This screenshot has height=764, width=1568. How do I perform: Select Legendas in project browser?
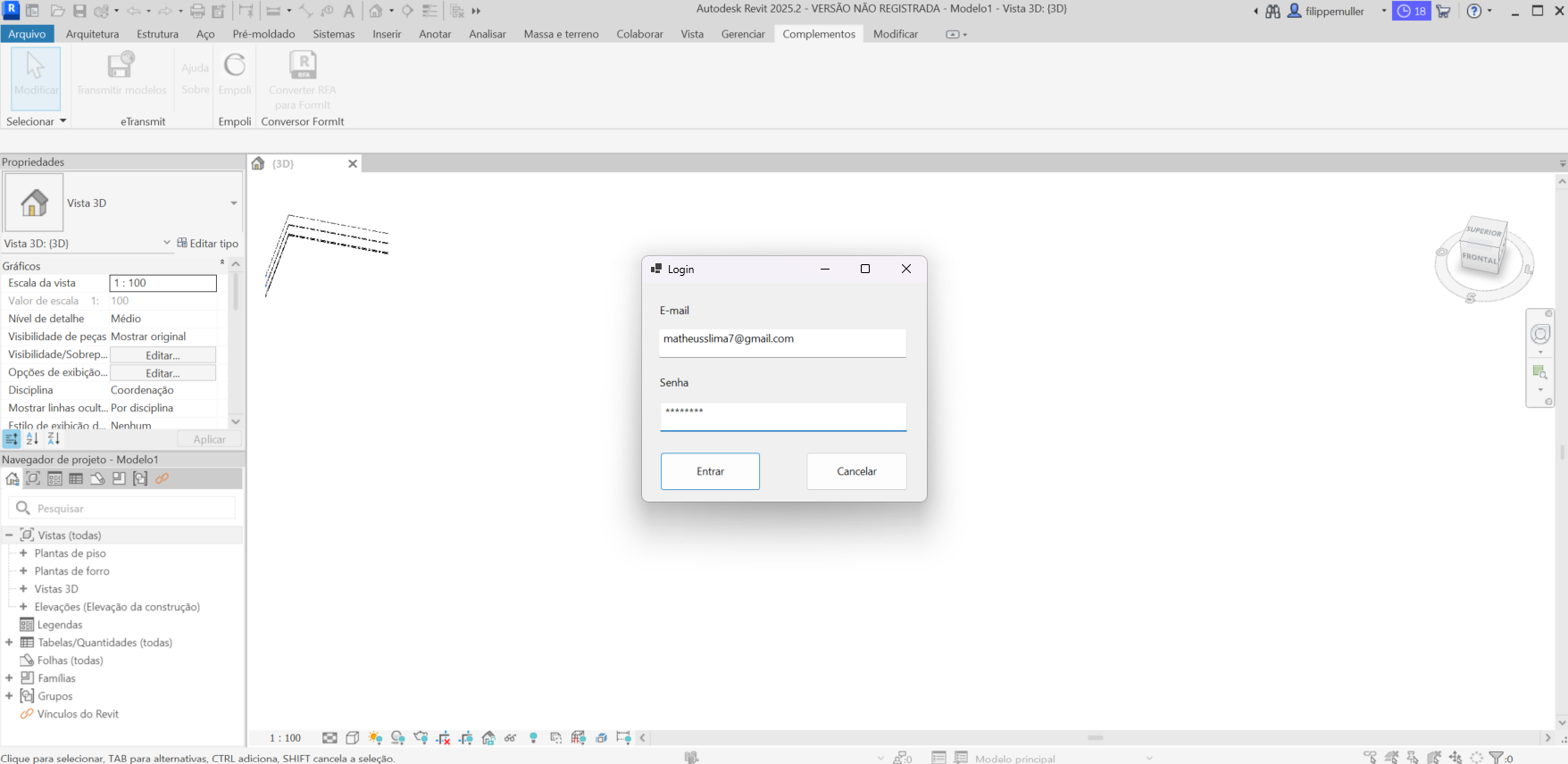(60, 625)
